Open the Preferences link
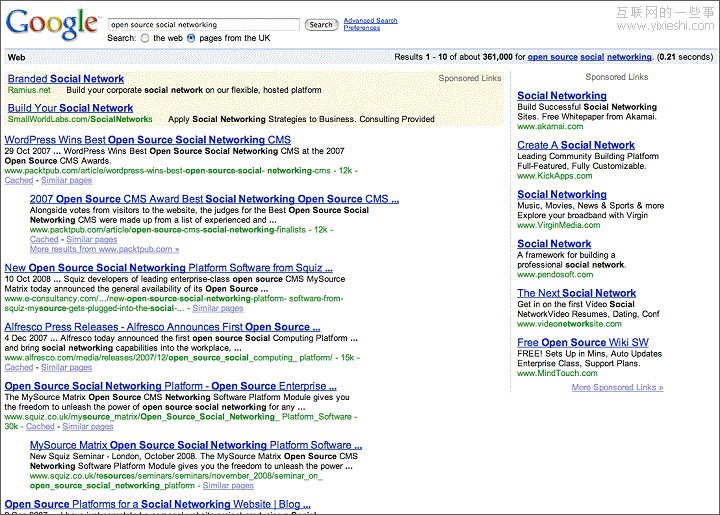720x515 pixels. [x=361, y=28]
